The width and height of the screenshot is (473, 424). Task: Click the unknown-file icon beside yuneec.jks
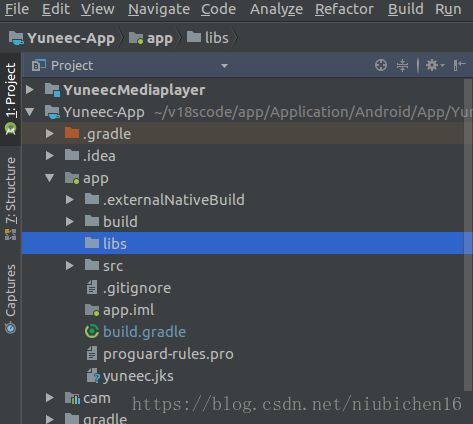tap(93, 376)
